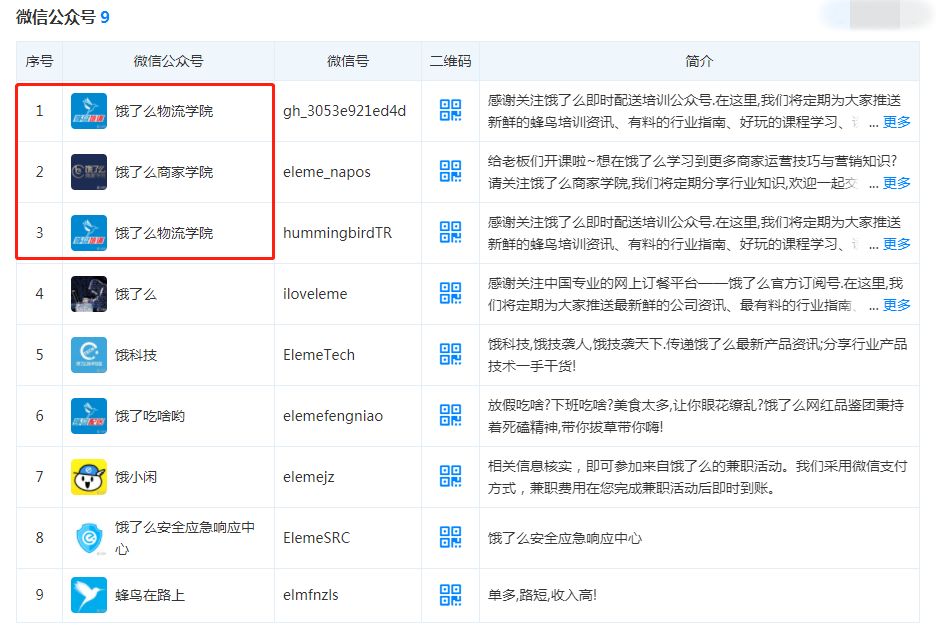Expand 更多 in the iloveleme row description
936x638 pixels.
click(896, 305)
